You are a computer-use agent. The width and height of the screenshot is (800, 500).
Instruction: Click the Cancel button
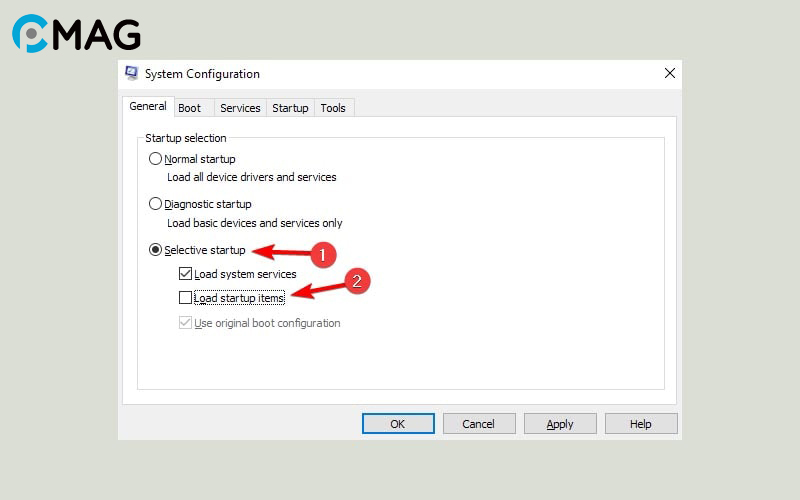coord(479,424)
